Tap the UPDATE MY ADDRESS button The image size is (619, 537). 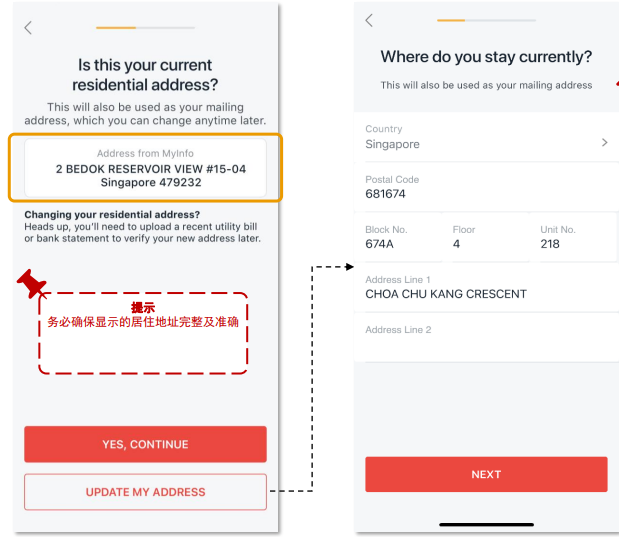pos(145,492)
